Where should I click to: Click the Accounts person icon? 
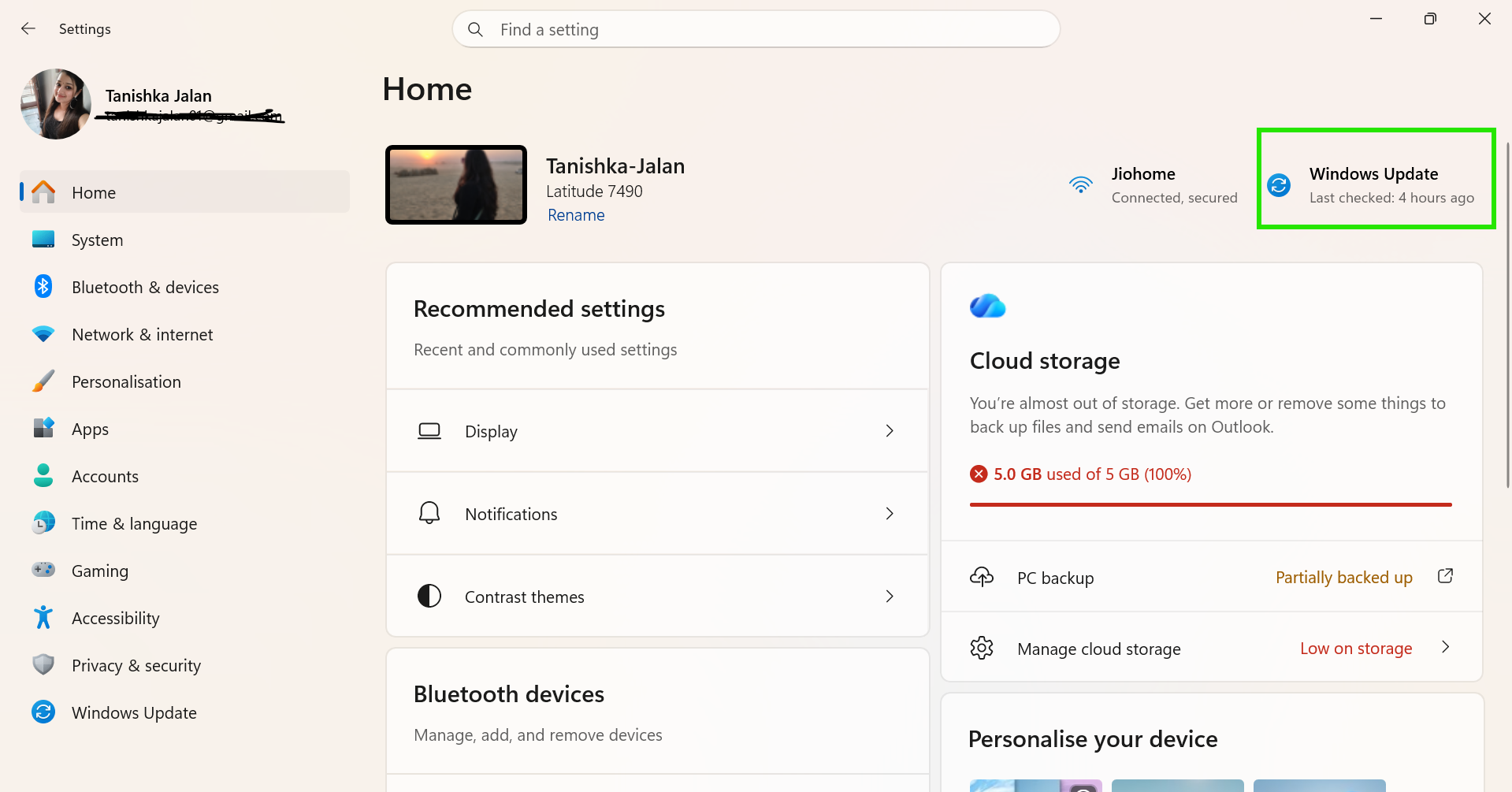[x=43, y=475]
